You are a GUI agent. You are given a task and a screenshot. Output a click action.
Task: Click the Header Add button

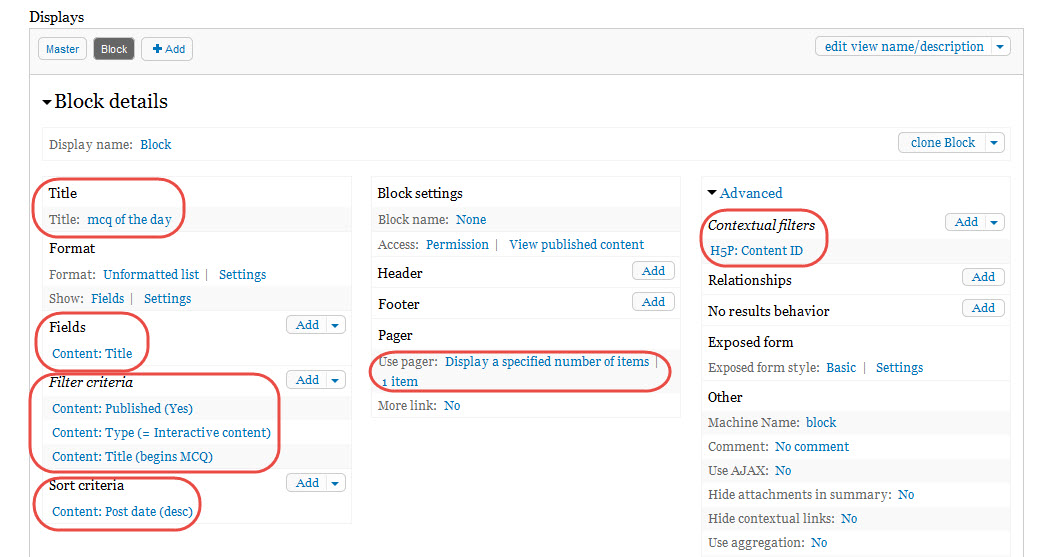[653, 271]
